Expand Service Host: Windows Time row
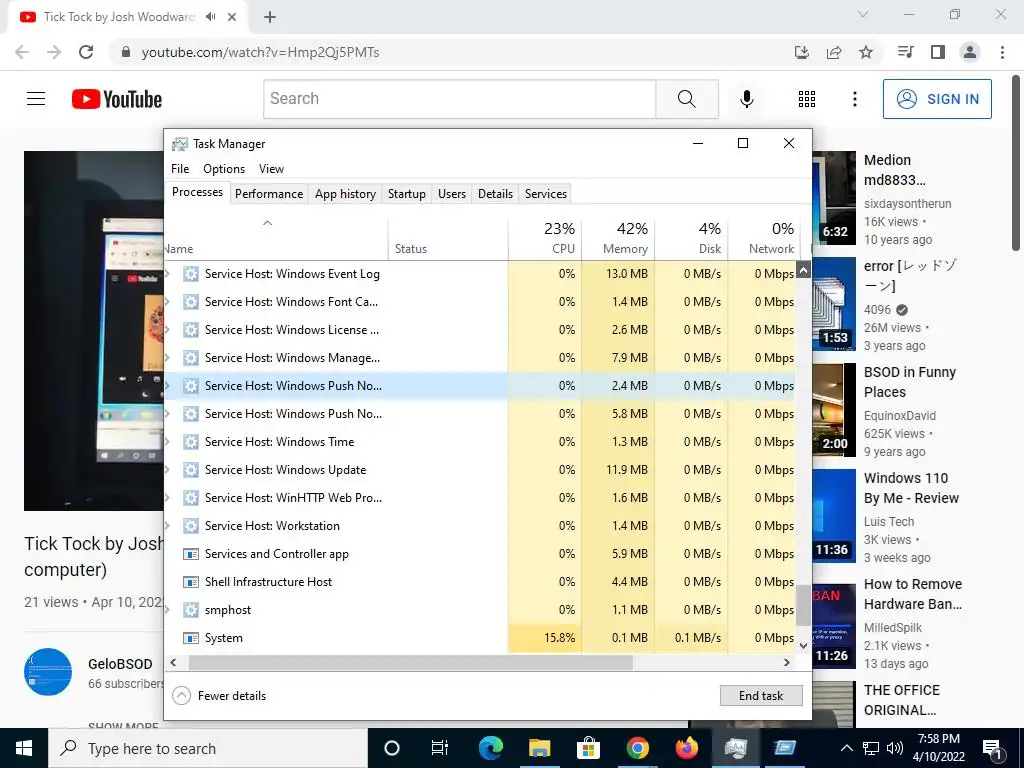1024x768 pixels. pos(168,441)
